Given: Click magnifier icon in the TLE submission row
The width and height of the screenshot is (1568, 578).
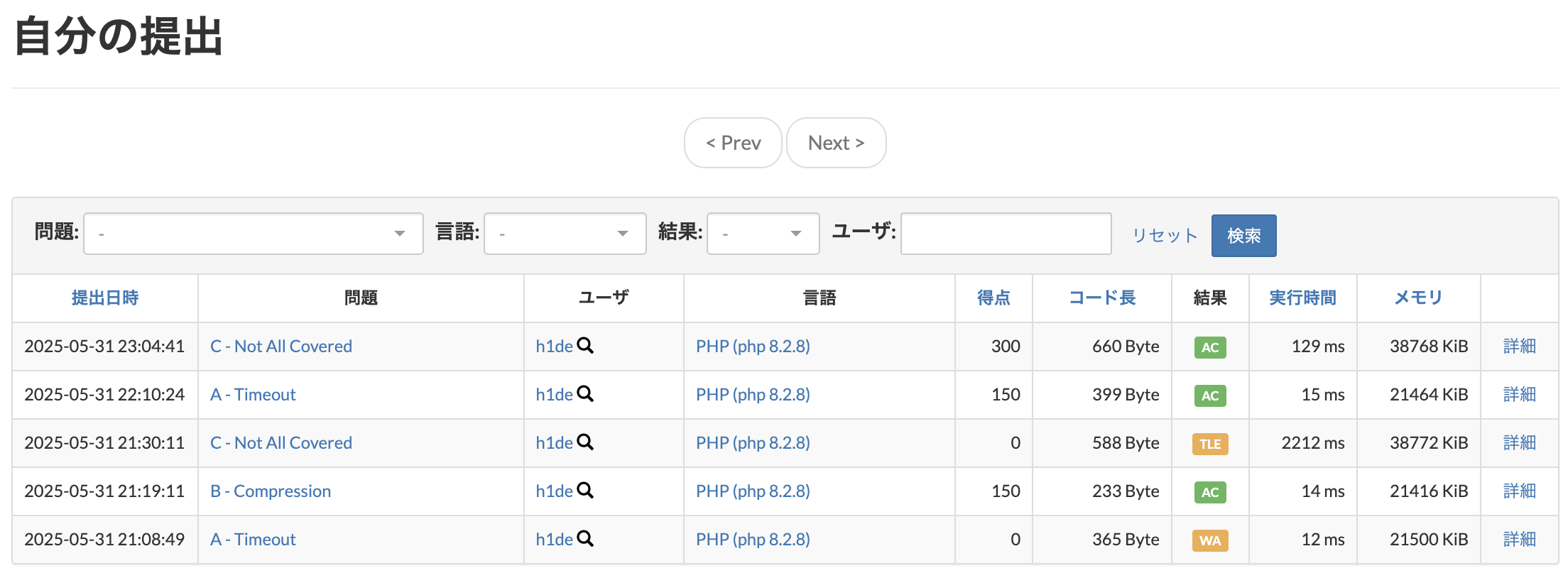Looking at the screenshot, I should tap(585, 442).
